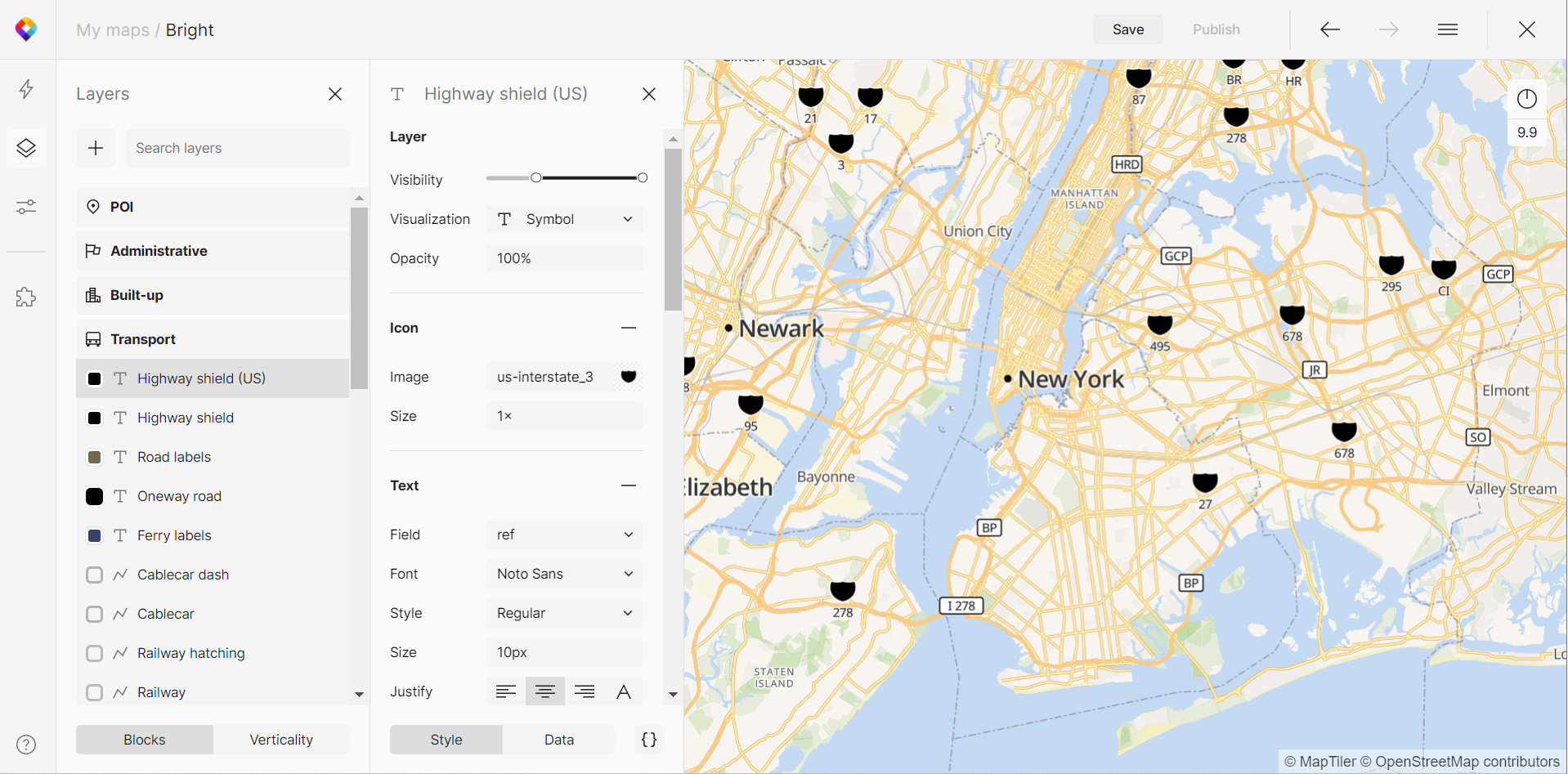
Task: Click the Save button
Action: pyautogui.click(x=1127, y=29)
